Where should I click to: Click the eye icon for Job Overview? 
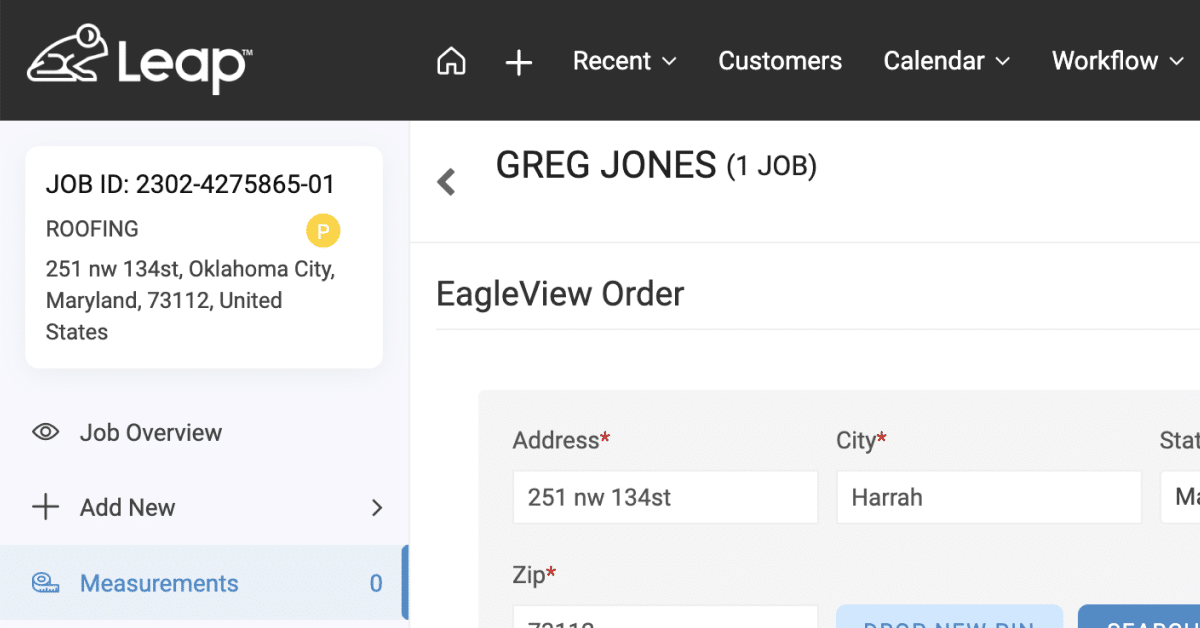click(x=46, y=433)
